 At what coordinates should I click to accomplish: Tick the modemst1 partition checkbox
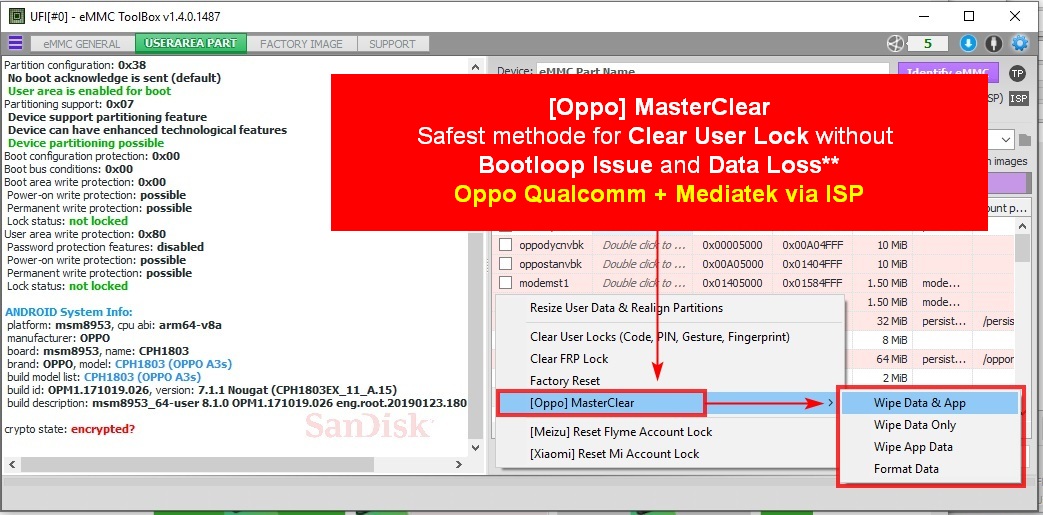(x=506, y=283)
